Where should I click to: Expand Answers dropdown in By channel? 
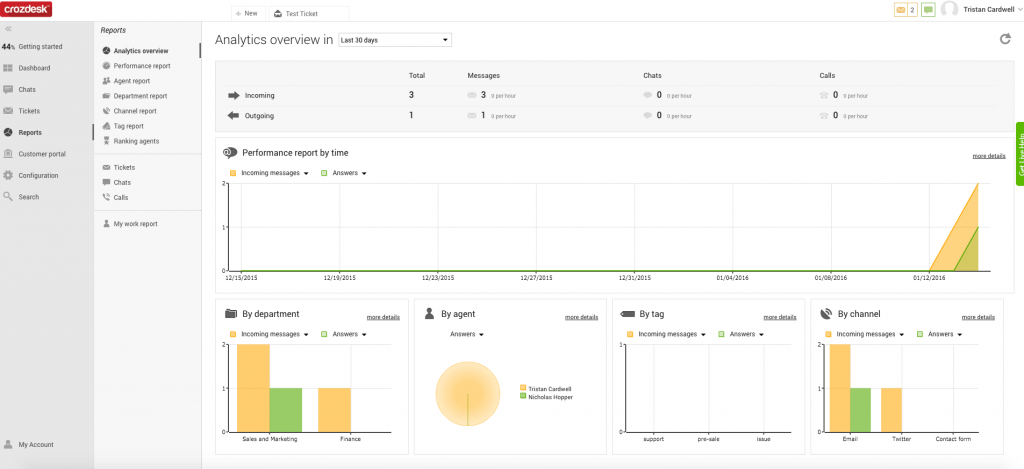point(959,334)
